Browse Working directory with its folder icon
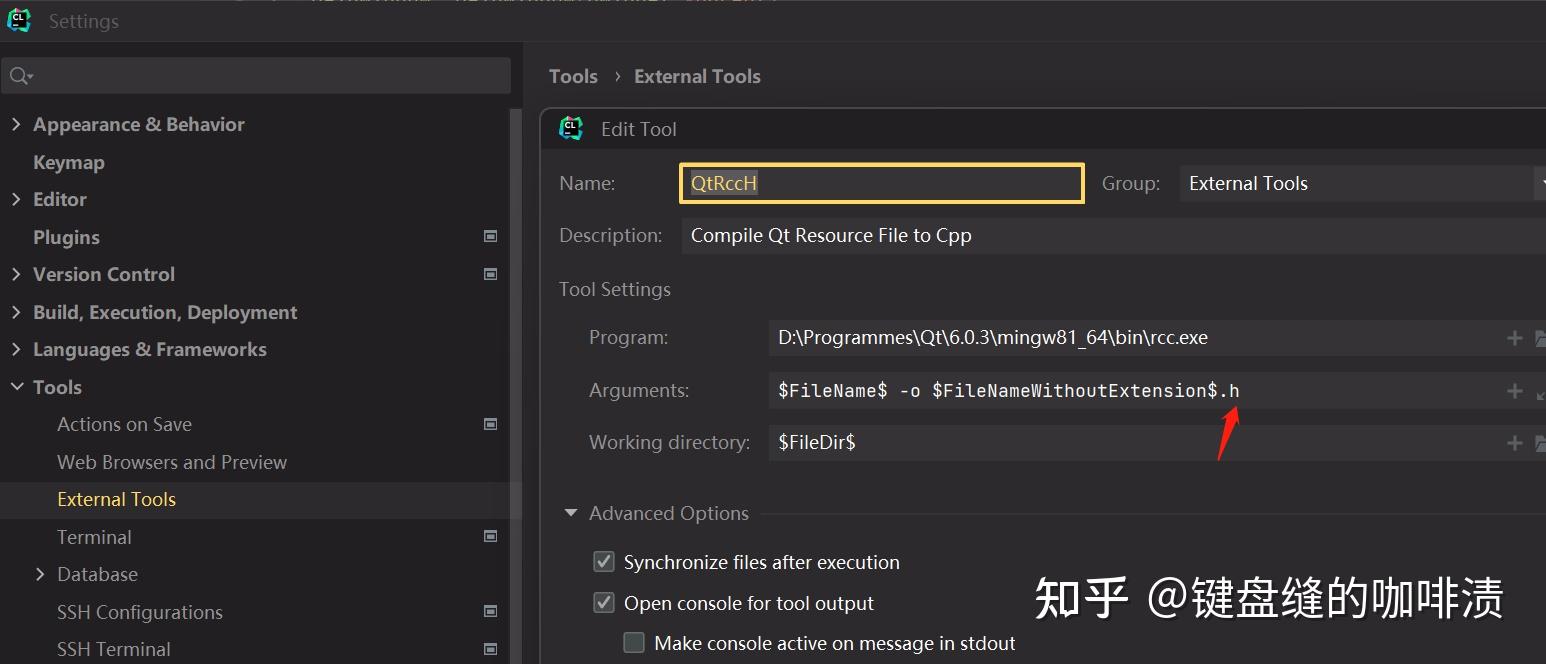Screen dimensions: 1546x664 pyautogui.click(x=1540, y=442)
